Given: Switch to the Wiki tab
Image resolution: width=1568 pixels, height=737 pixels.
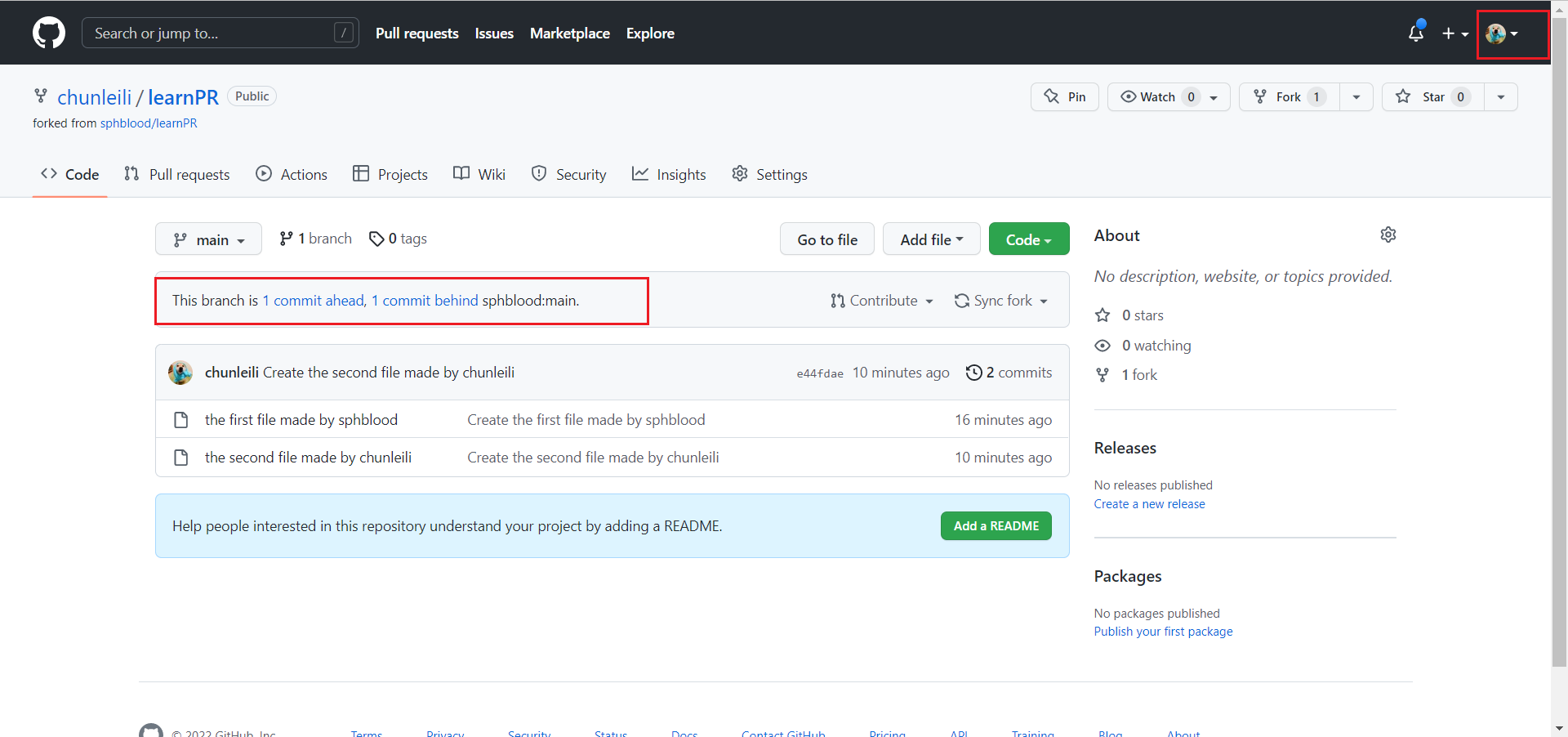Looking at the screenshot, I should 479,174.
